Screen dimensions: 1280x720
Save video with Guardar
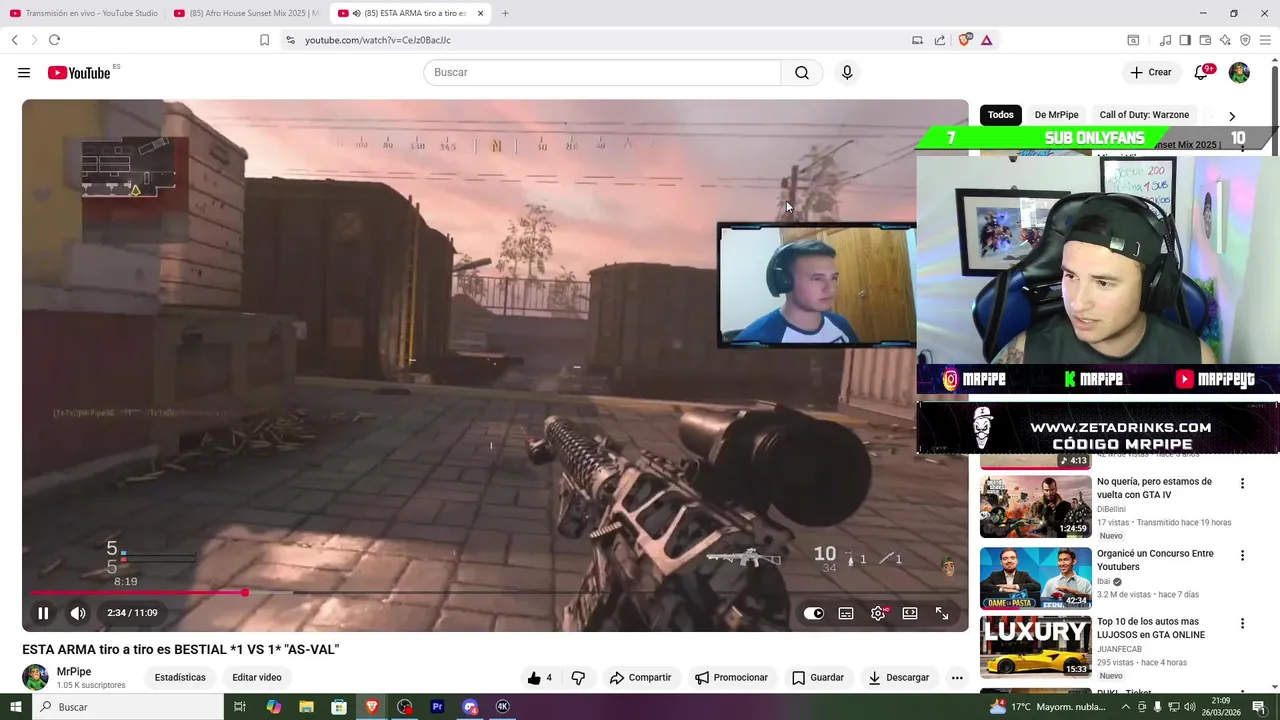[x=817, y=677]
